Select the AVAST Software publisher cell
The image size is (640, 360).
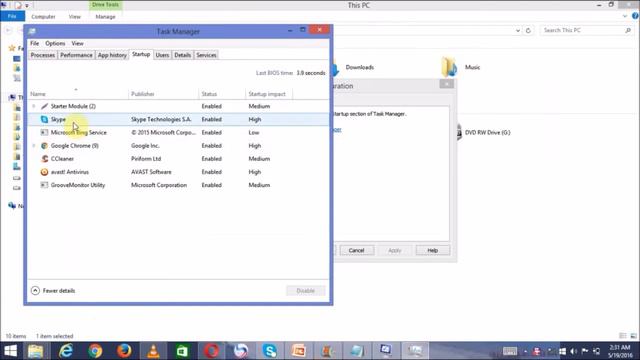[151, 172]
